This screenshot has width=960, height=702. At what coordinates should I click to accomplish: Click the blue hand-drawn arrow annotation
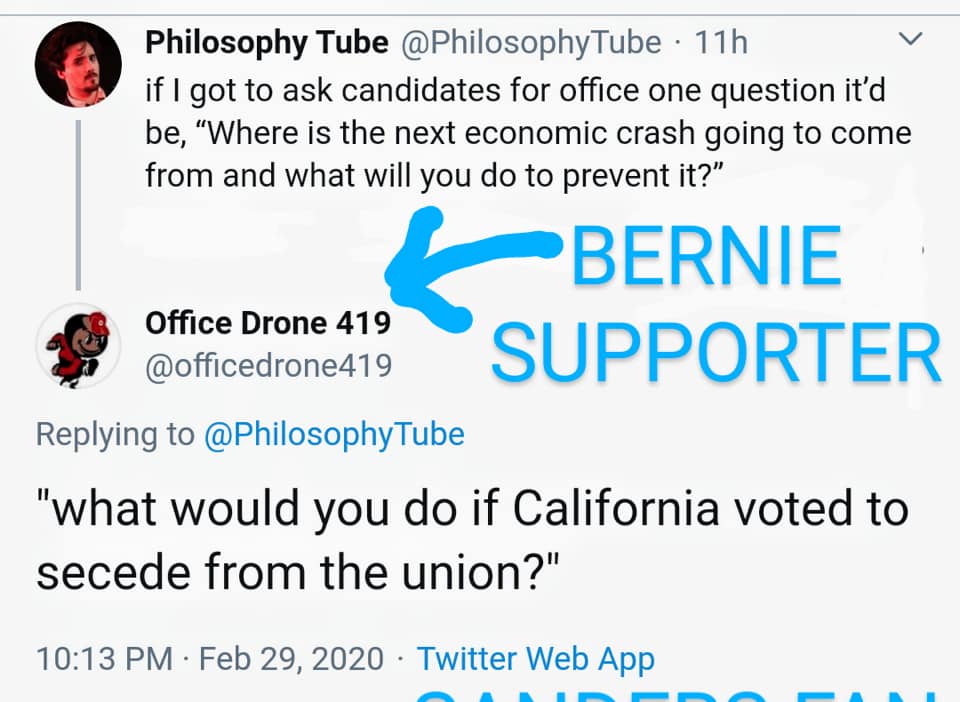(471, 269)
